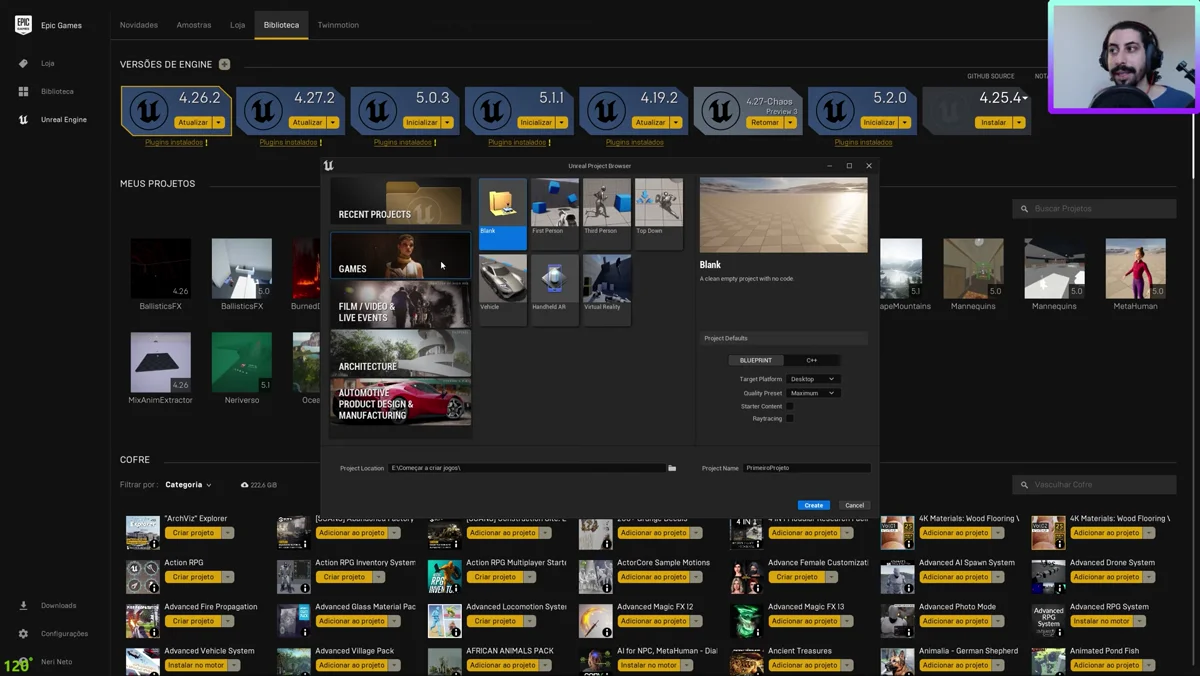Screen dimensions: 1200x676
Task: Click the 4.26.2 engine Unreal logo
Action: [x=149, y=111]
